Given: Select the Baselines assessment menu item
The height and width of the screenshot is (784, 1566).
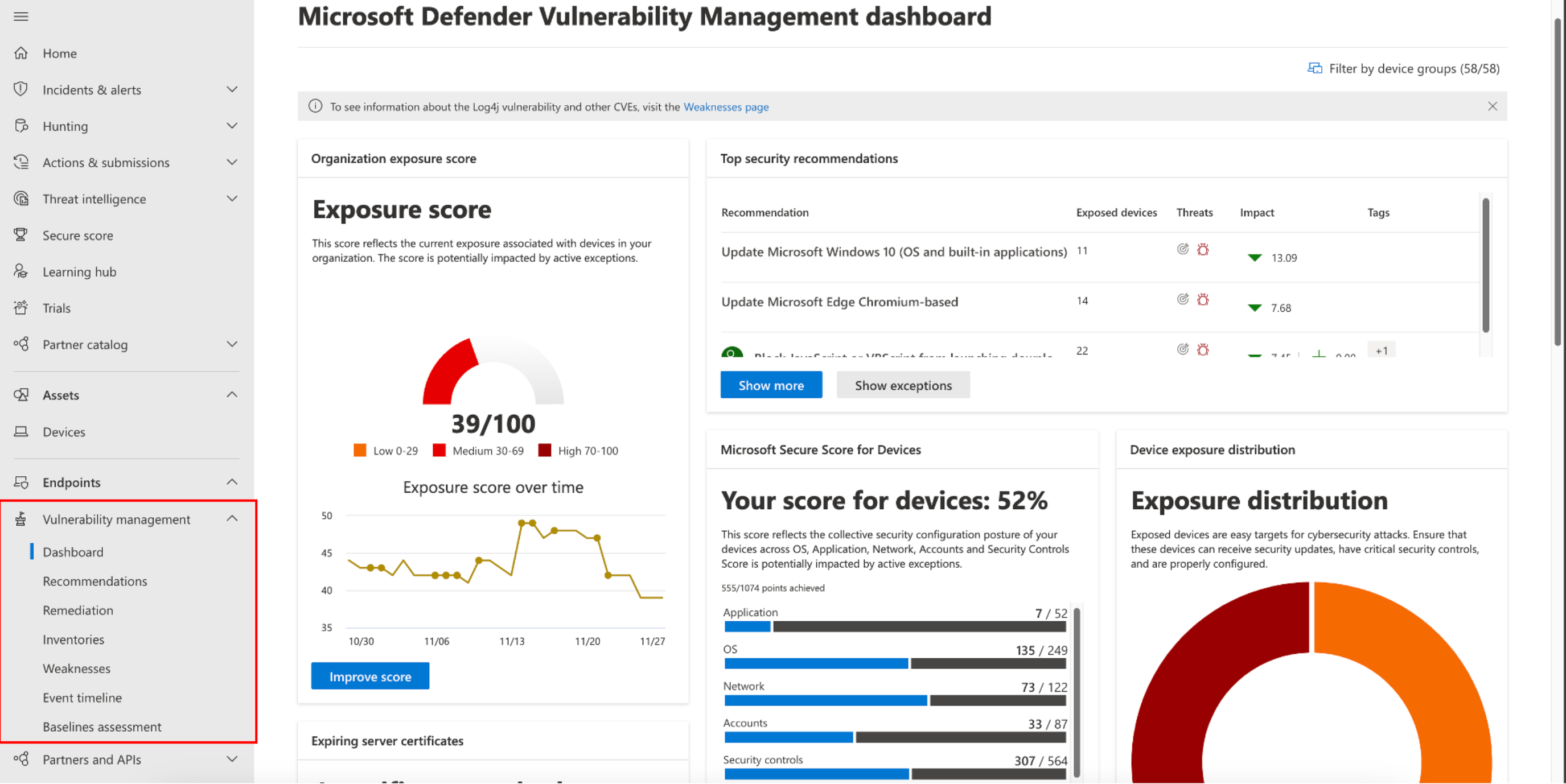Looking at the screenshot, I should [101, 726].
